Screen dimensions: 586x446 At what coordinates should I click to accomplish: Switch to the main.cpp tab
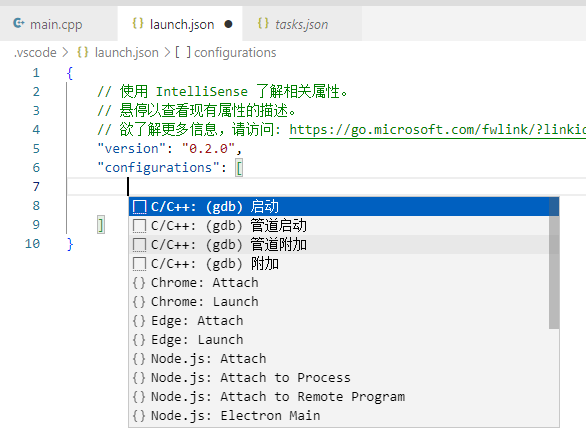tap(59, 24)
